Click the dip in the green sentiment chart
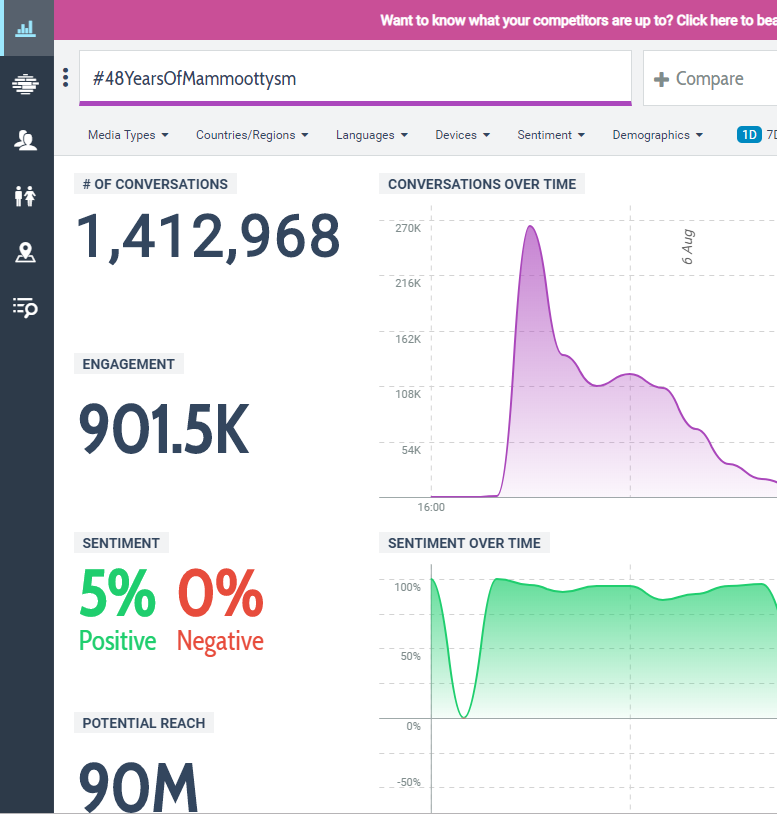This screenshot has height=816, width=777. coord(464,716)
